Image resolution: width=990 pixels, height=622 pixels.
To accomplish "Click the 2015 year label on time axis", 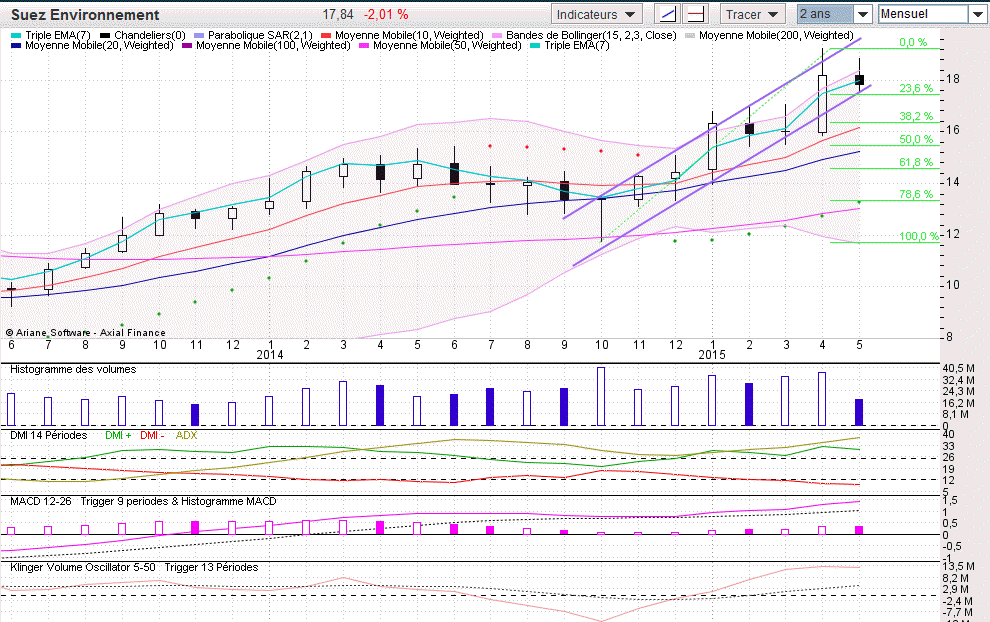I will coord(712,355).
